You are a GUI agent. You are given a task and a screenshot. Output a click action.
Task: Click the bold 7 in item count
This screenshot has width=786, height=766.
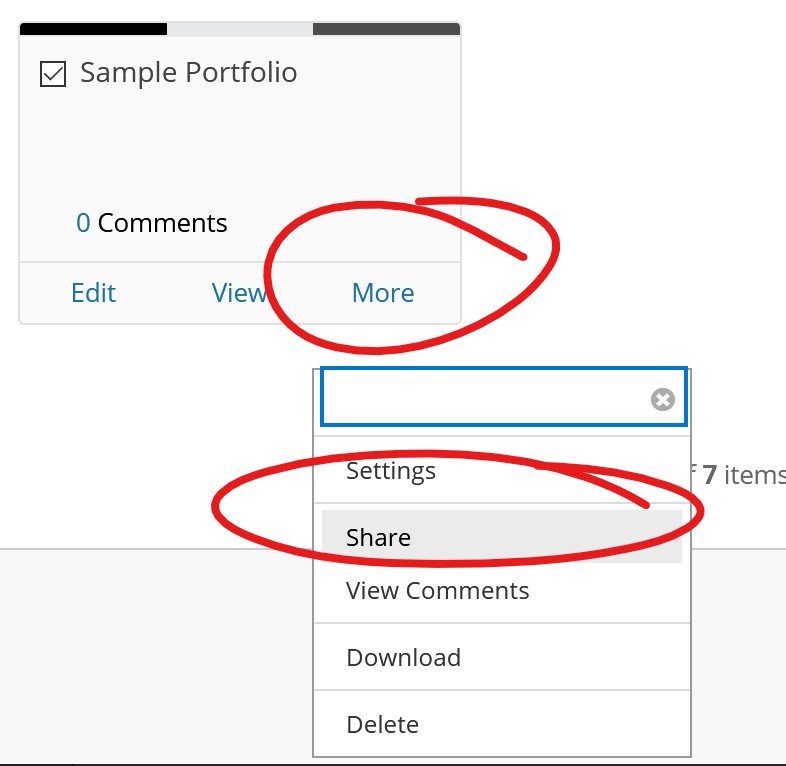click(709, 475)
